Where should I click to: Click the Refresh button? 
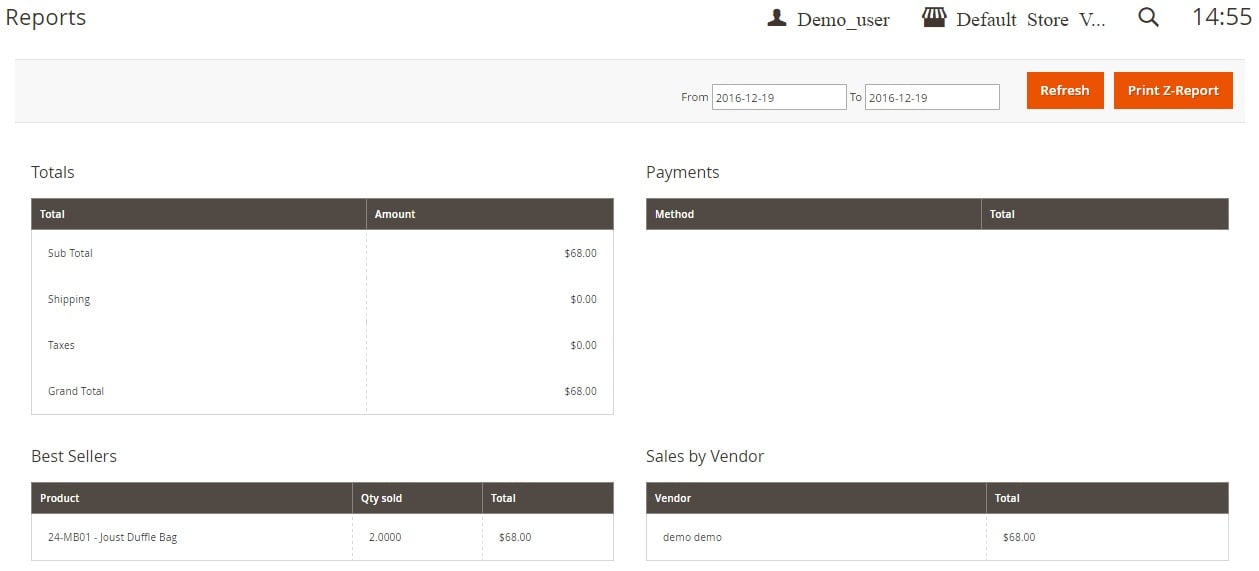pyautogui.click(x=1065, y=90)
